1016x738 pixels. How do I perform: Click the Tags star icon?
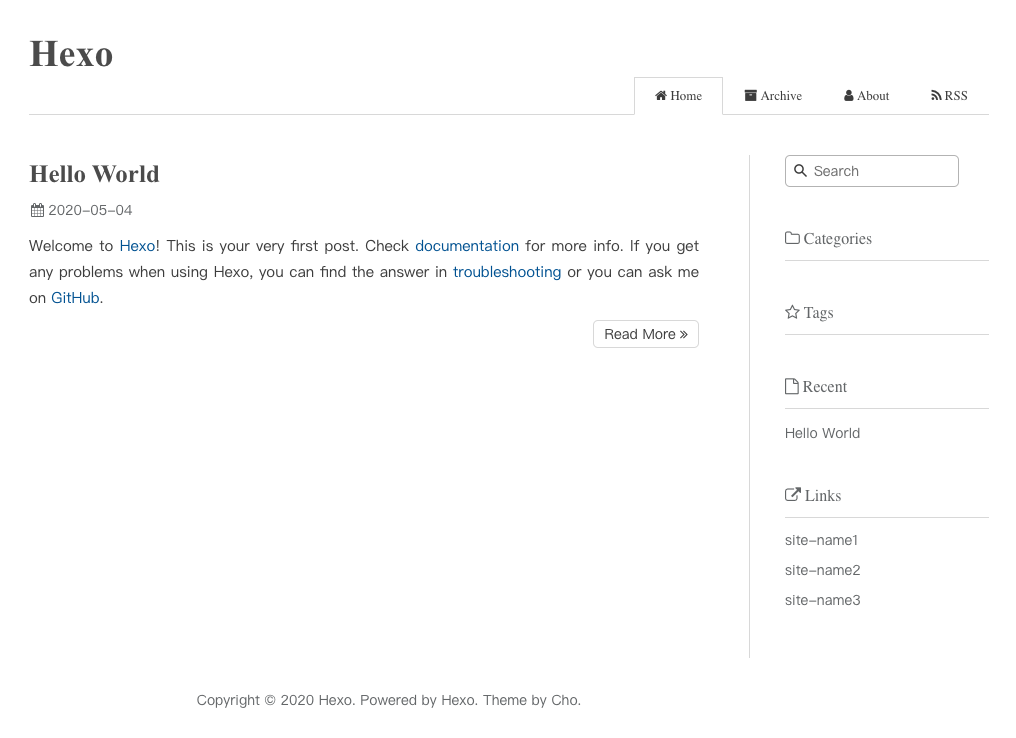click(792, 312)
